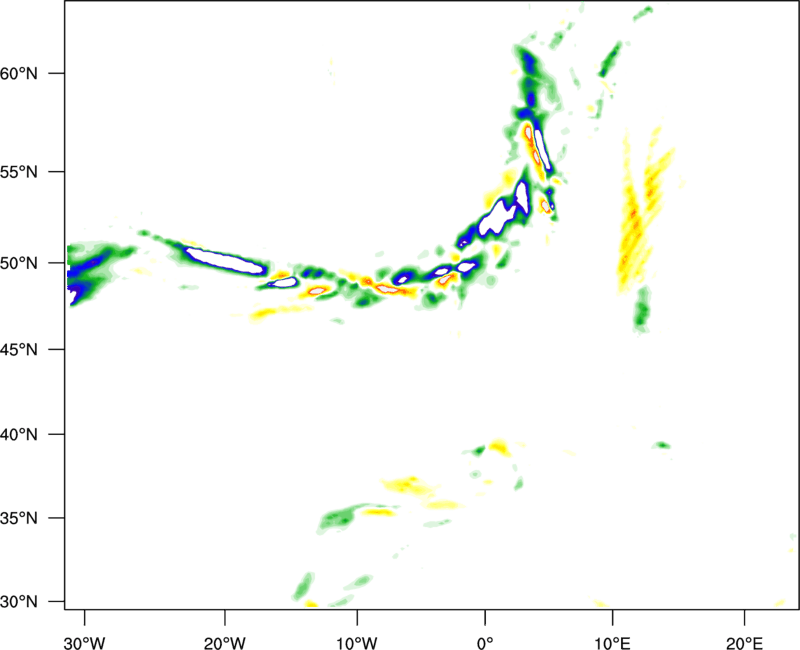Click the 30°N latitude label
Image resolution: width=800 pixels, height=650 pixels.
click(x=19, y=602)
